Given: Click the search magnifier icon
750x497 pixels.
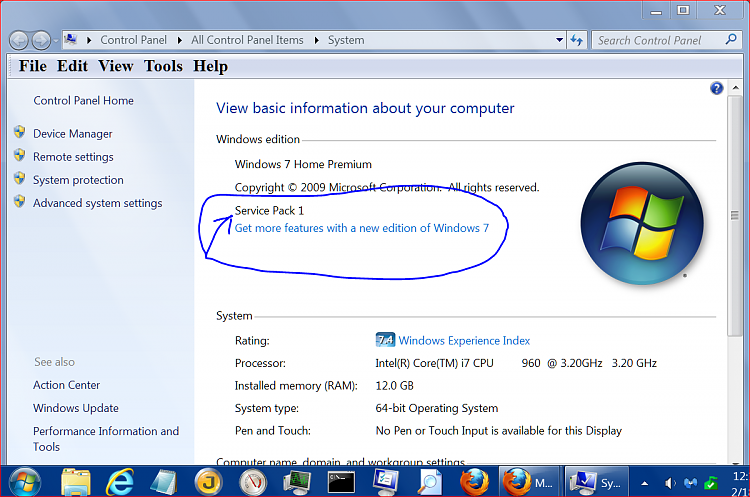Looking at the screenshot, I should point(730,40).
